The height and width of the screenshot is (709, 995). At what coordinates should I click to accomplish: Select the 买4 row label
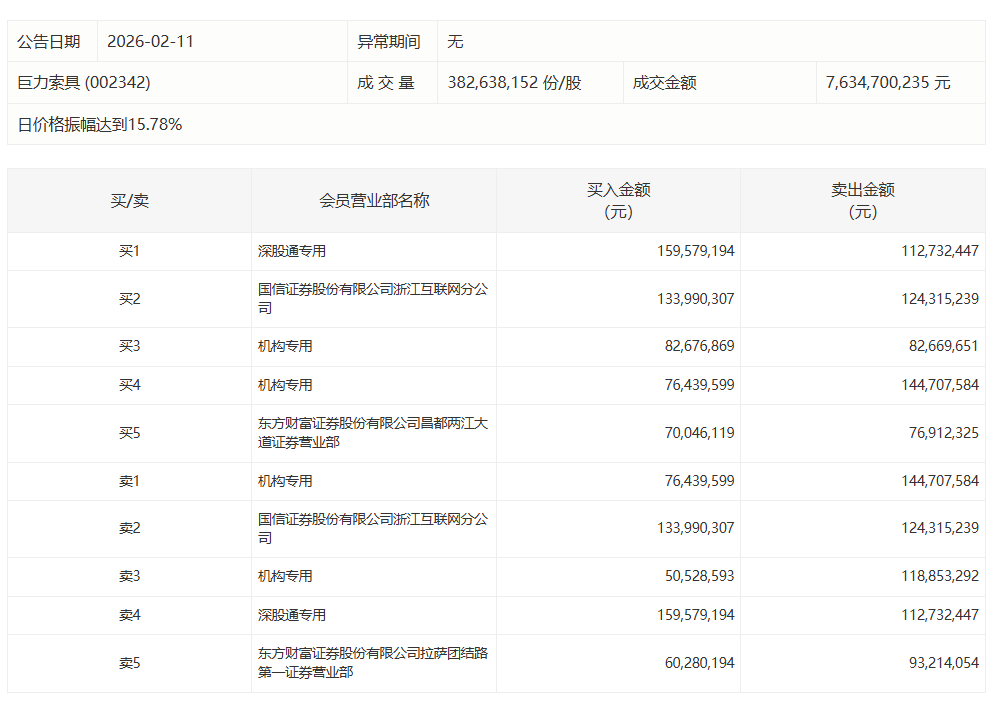(129, 386)
